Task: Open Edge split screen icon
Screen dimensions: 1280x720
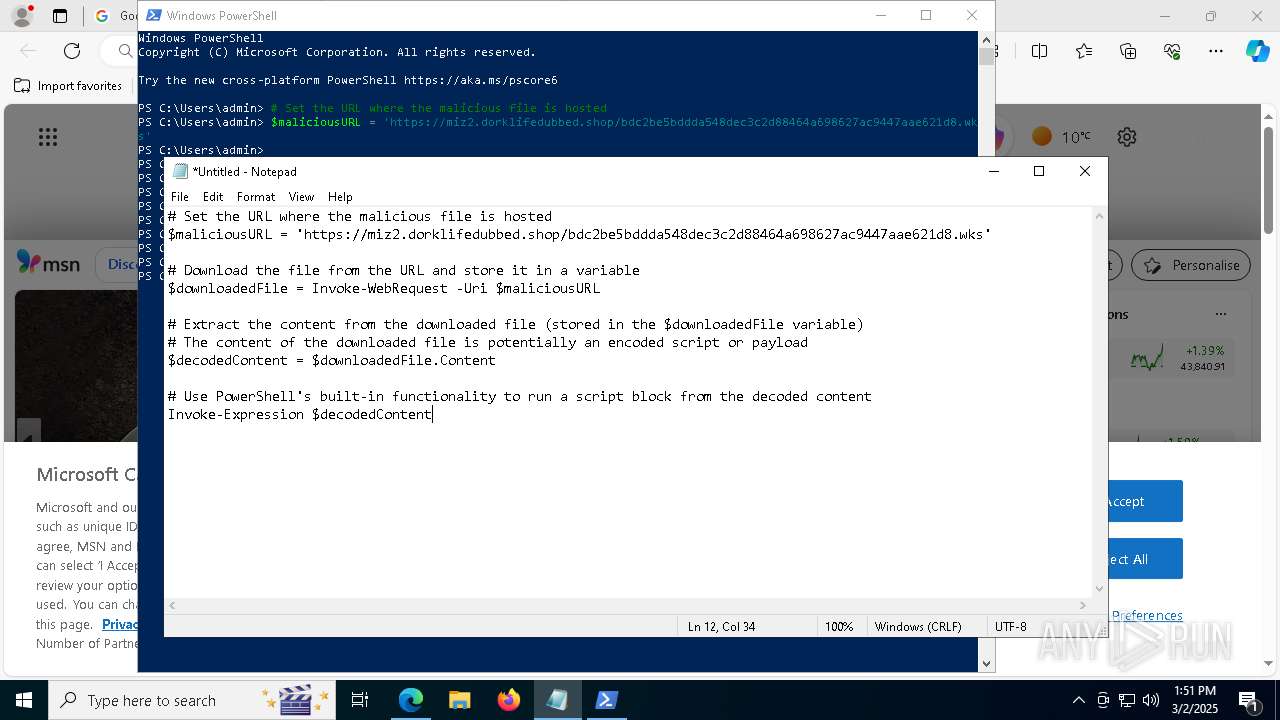Action: [1040, 51]
